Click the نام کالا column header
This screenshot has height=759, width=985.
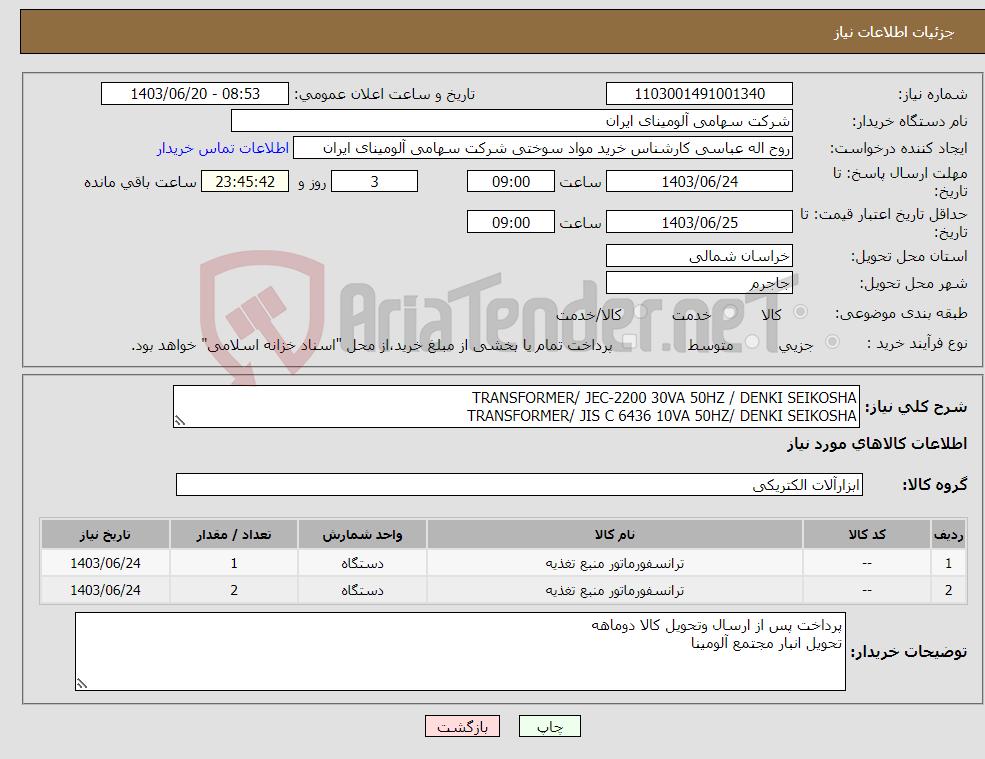(x=615, y=535)
